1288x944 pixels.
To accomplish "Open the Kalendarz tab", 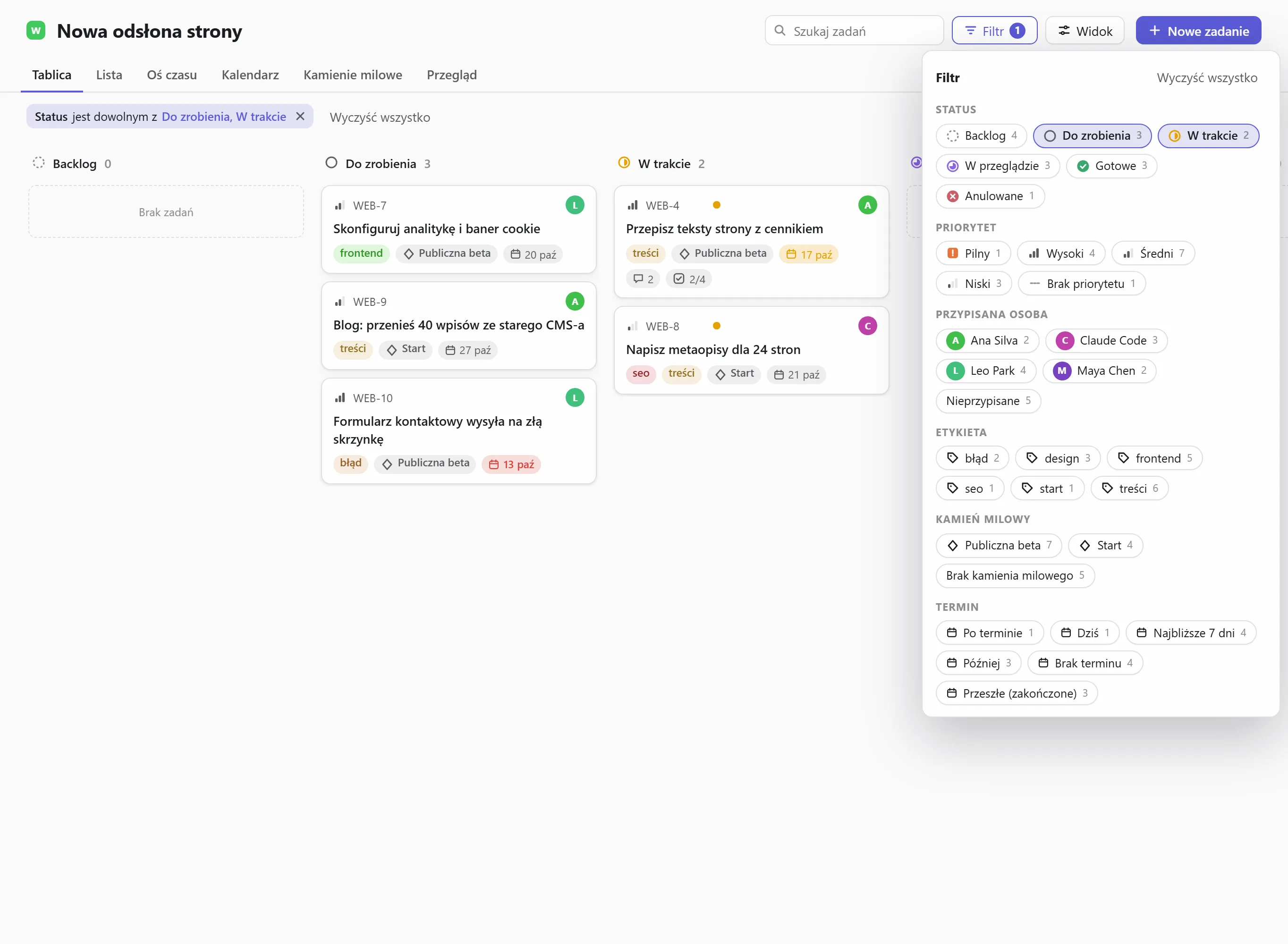I will 250,75.
